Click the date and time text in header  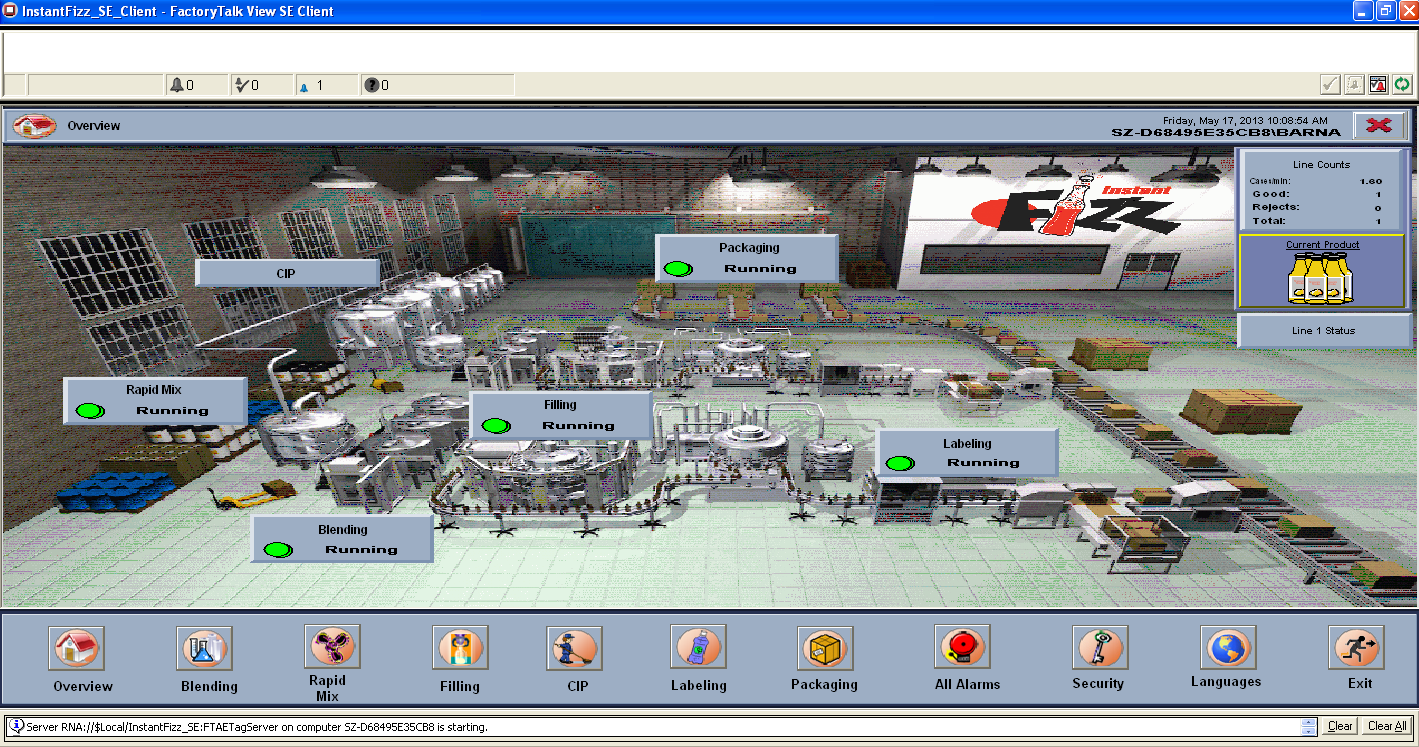1245,120
